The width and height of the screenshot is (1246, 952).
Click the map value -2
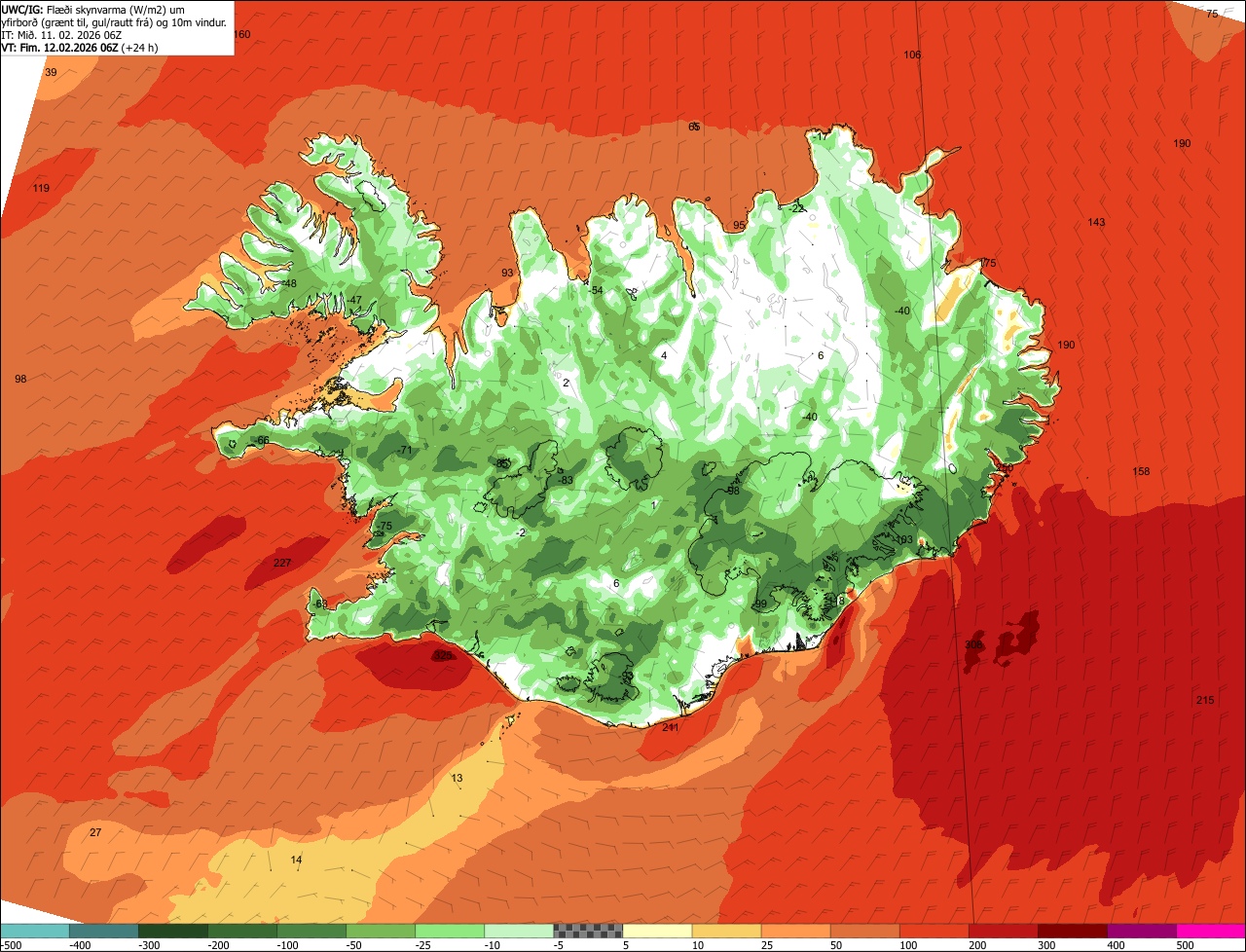pos(522,532)
